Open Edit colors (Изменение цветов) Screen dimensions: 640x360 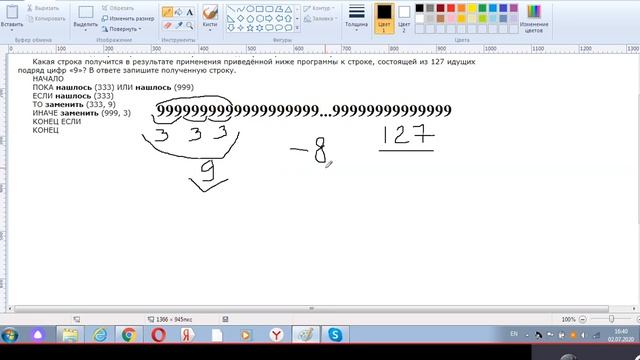(534, 18)
